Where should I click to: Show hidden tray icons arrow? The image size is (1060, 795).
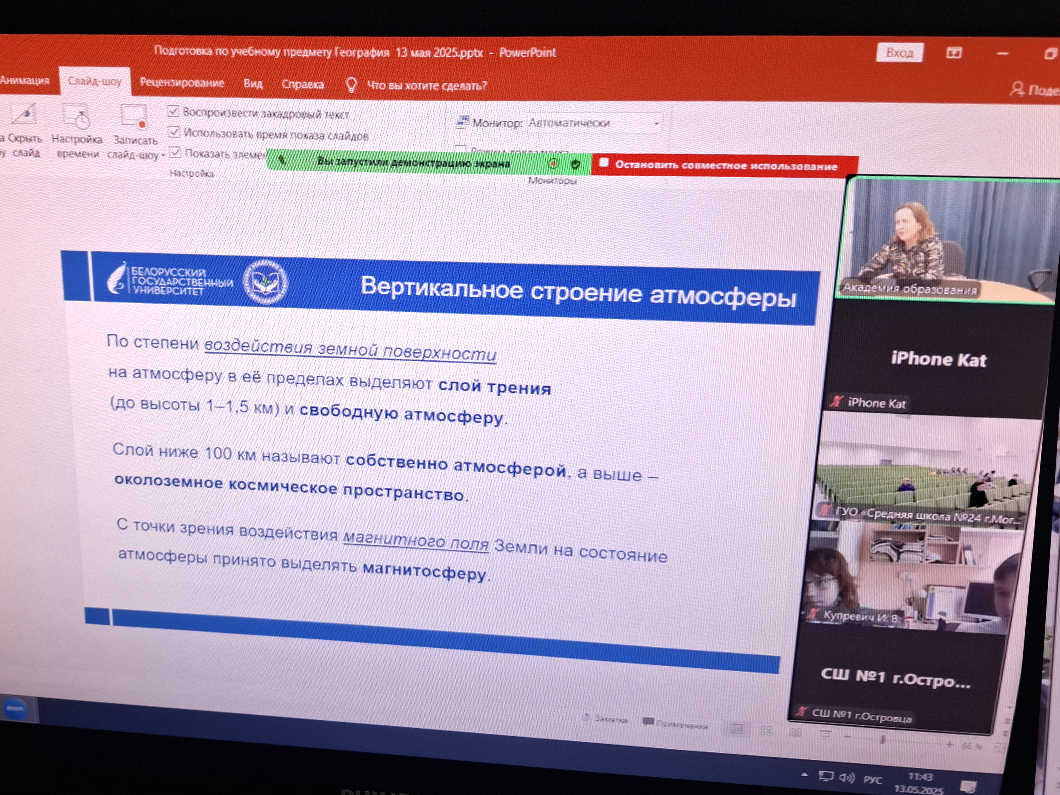804,775
